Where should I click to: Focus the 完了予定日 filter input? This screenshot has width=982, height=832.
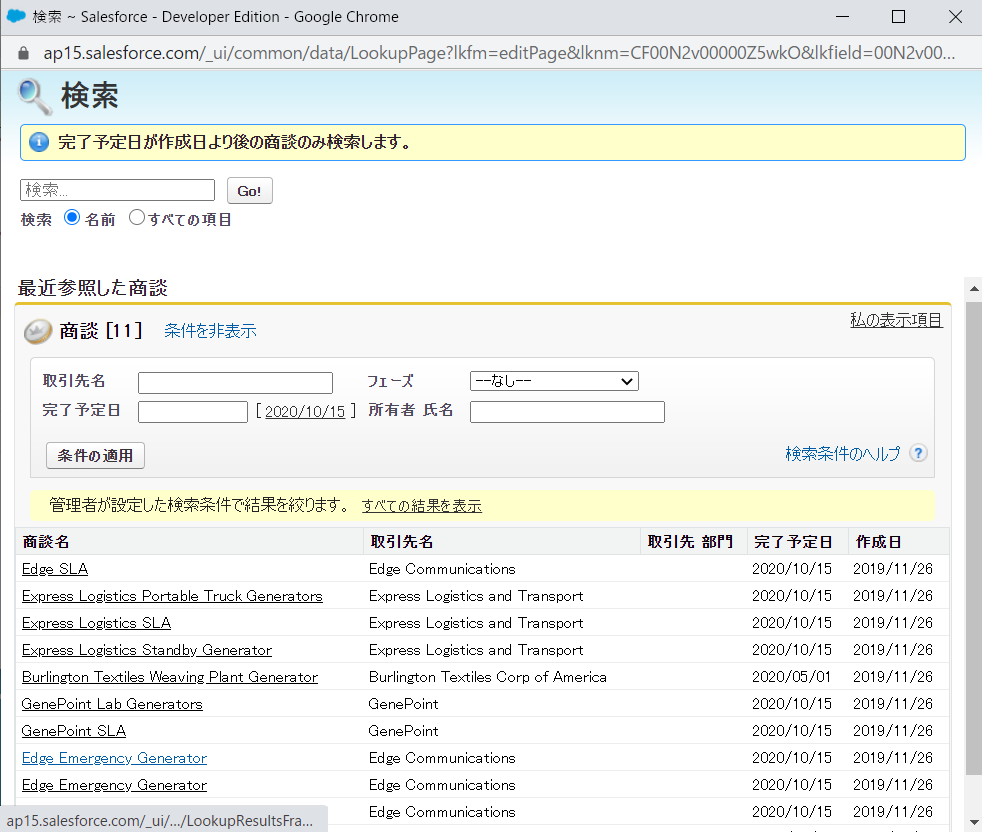point(193,412)
